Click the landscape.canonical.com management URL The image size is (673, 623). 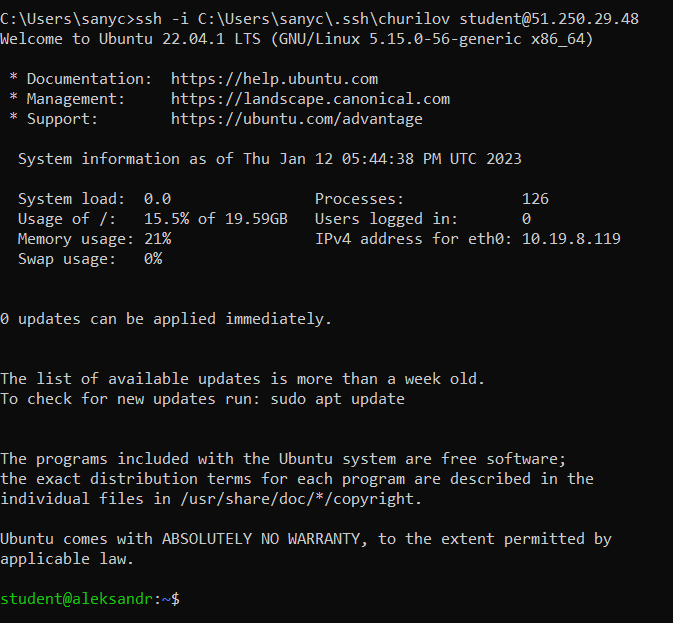pos(310,99)
